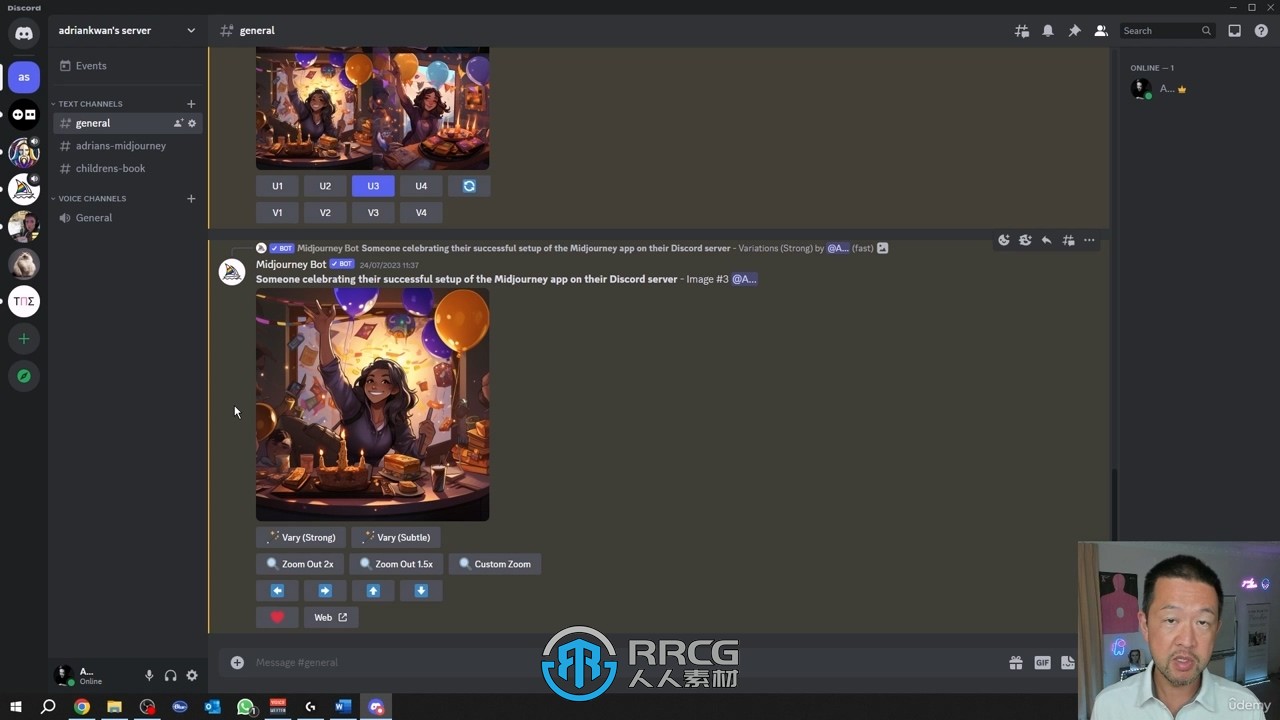Pan down with down arrow button
1280x720 pixels.
421,591
